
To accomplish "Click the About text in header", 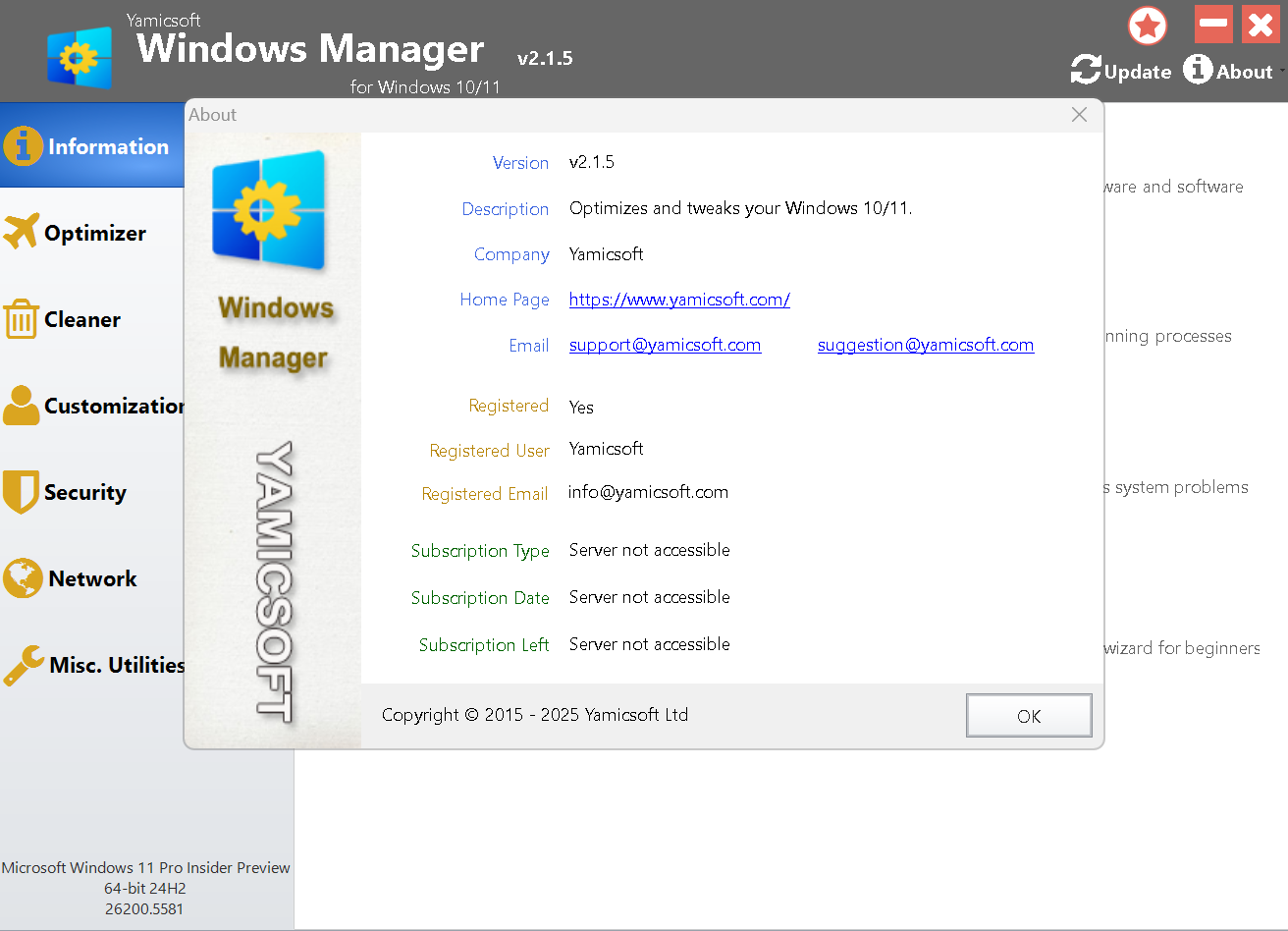I will (x=1245, y=72).
